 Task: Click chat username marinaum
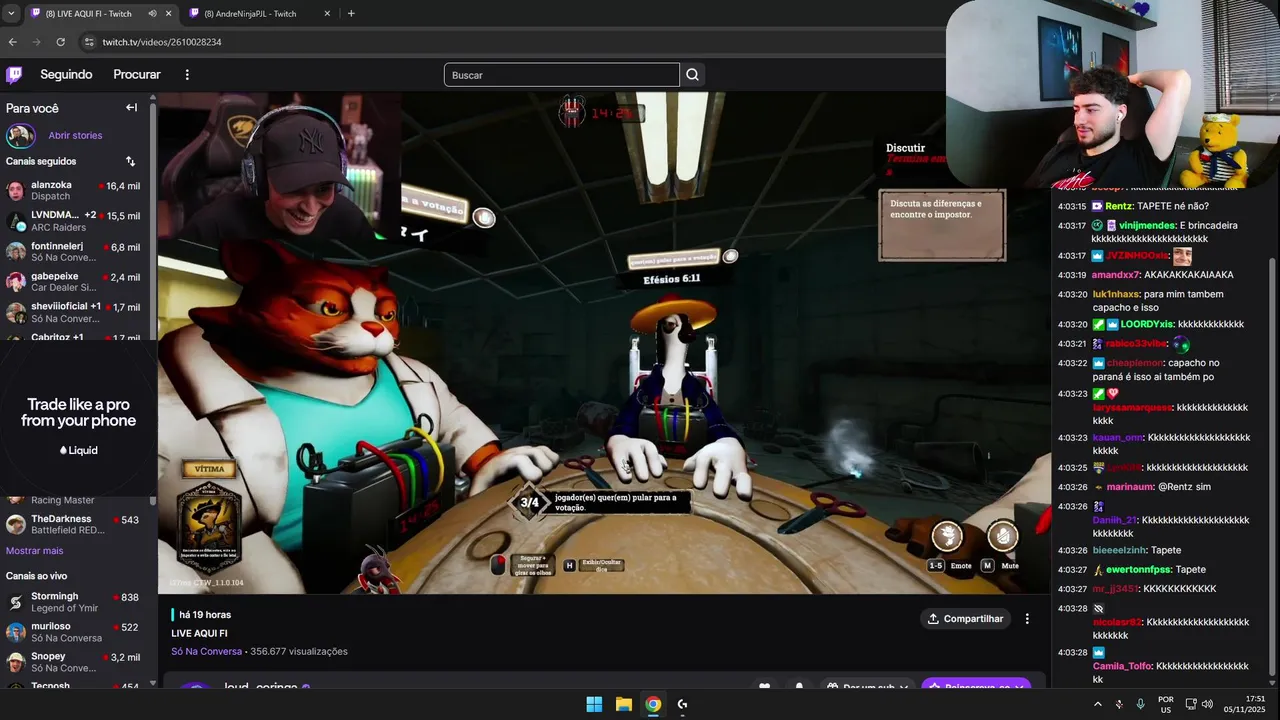[1129, 487]
